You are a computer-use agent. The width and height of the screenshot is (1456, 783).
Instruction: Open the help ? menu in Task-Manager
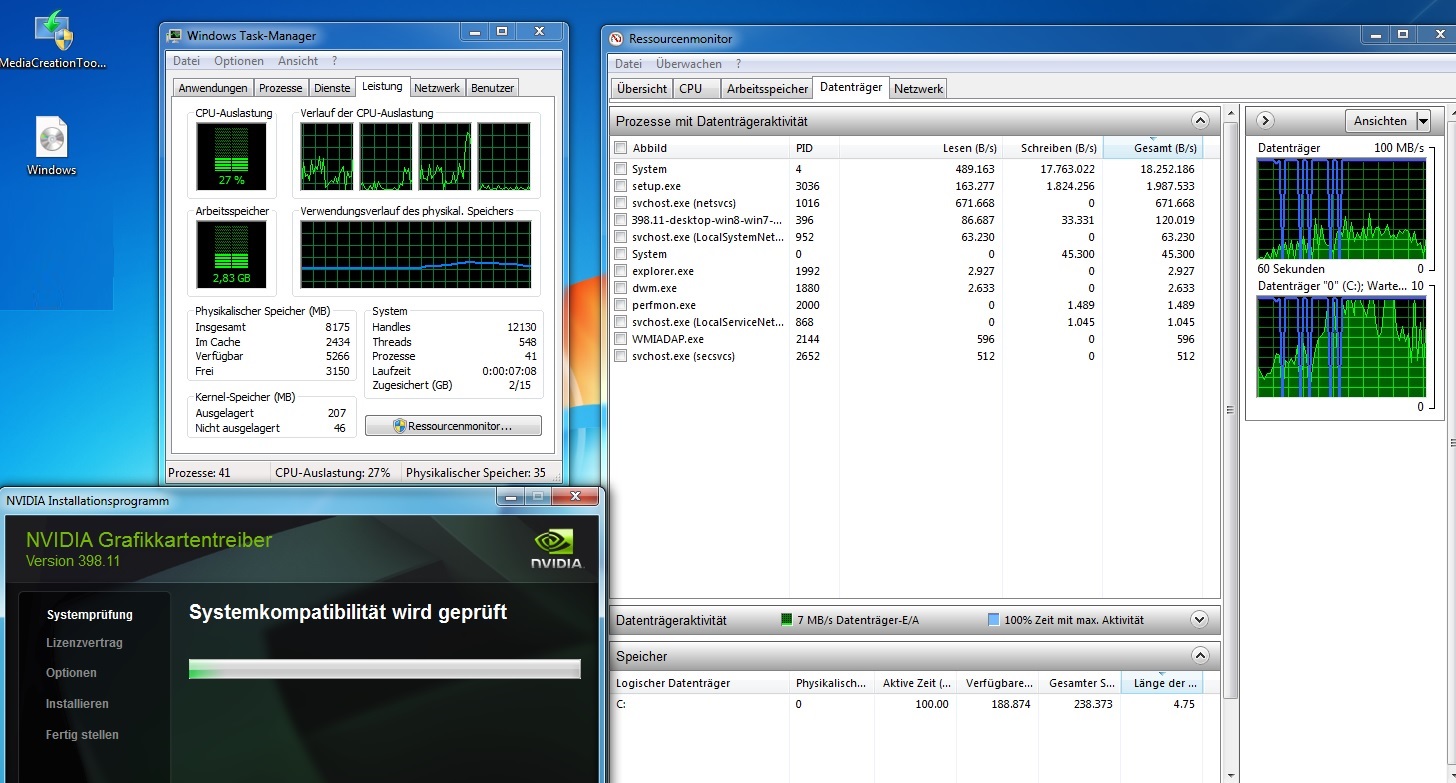pos(335,61)
